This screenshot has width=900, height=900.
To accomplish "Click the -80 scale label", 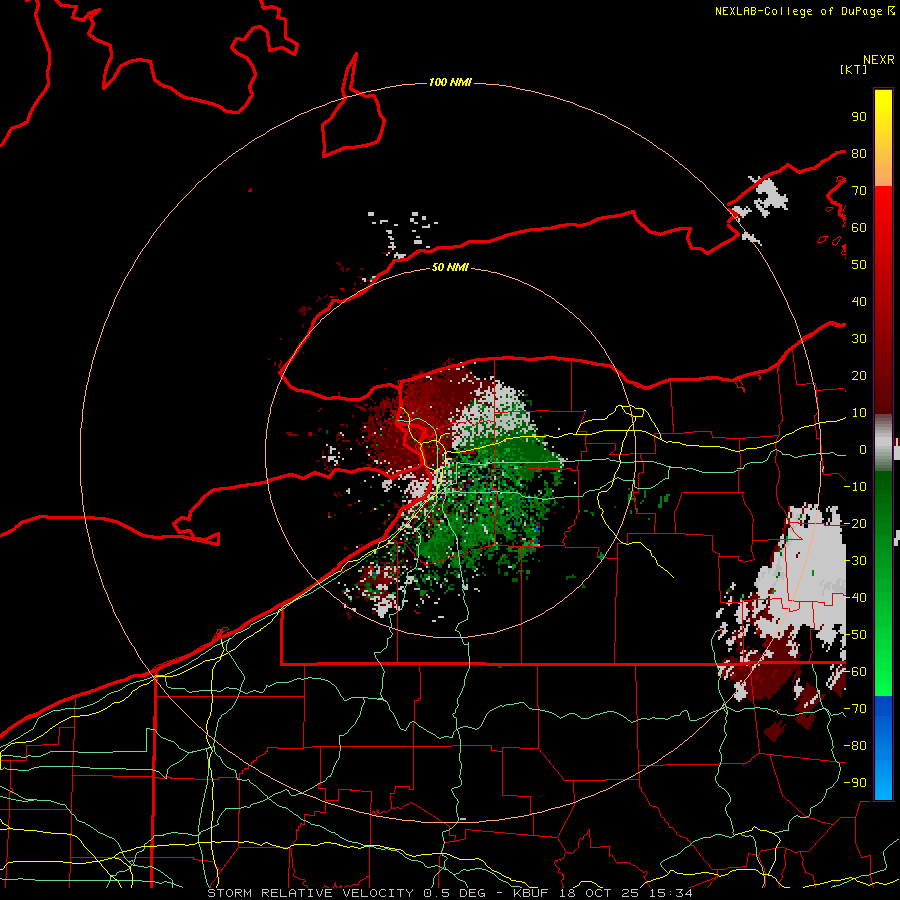I will point(855,746).
